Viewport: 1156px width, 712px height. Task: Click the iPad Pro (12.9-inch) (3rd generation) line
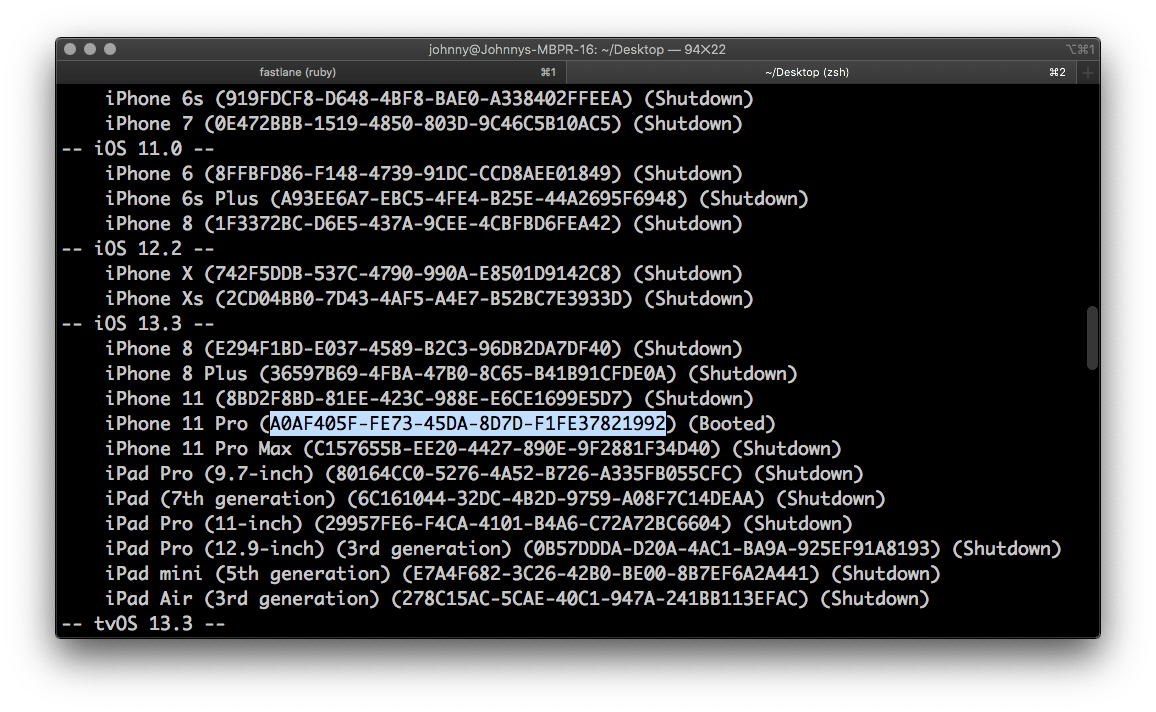click(583, 549)
